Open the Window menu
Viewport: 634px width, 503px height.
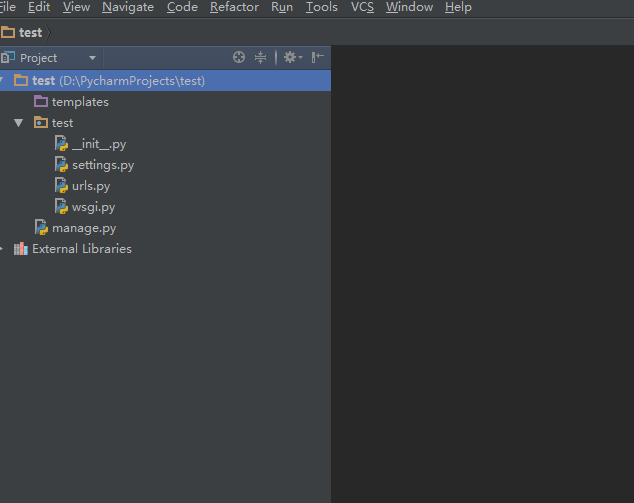(x=409, y=7)
